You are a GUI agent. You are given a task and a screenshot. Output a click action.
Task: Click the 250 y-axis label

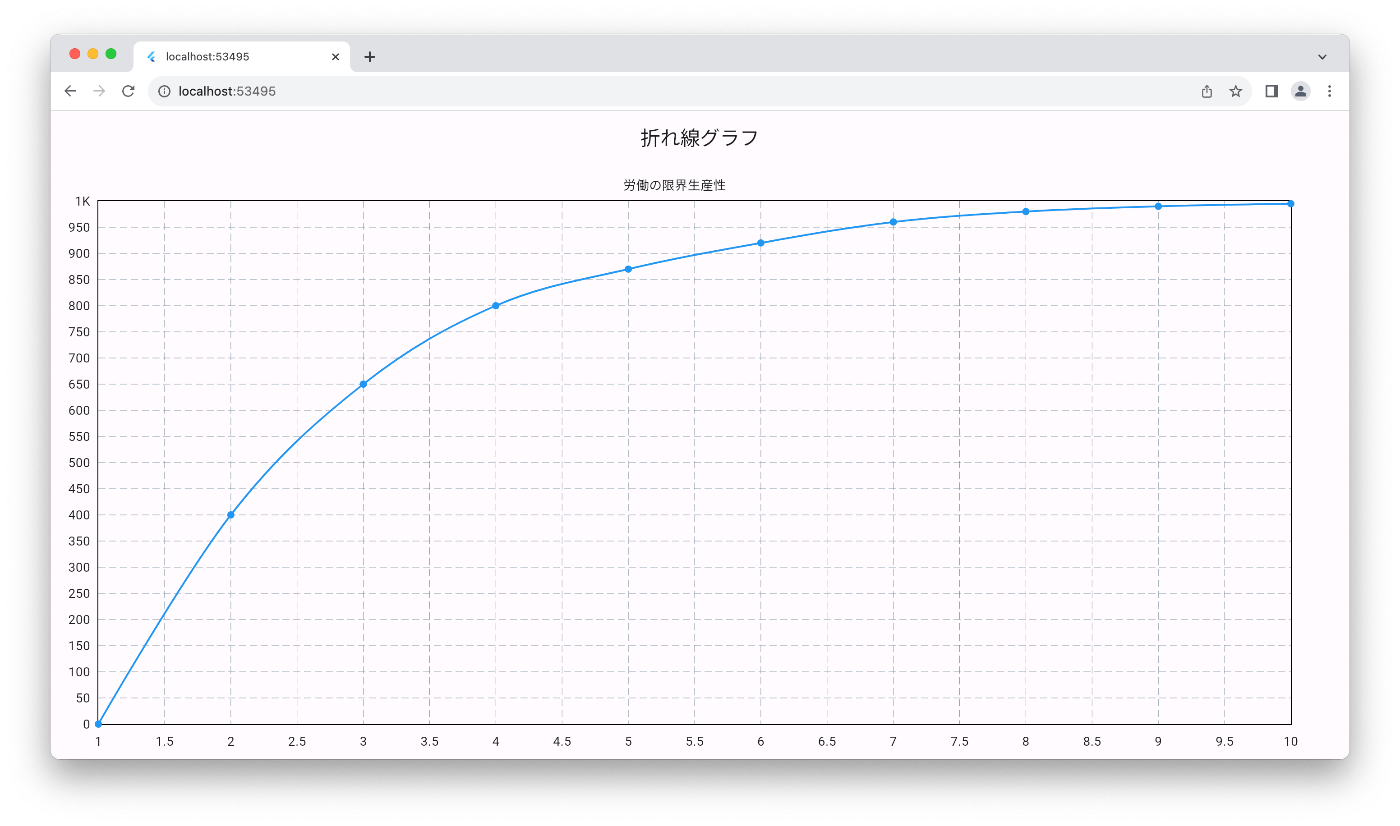click(x=80, y=593)
